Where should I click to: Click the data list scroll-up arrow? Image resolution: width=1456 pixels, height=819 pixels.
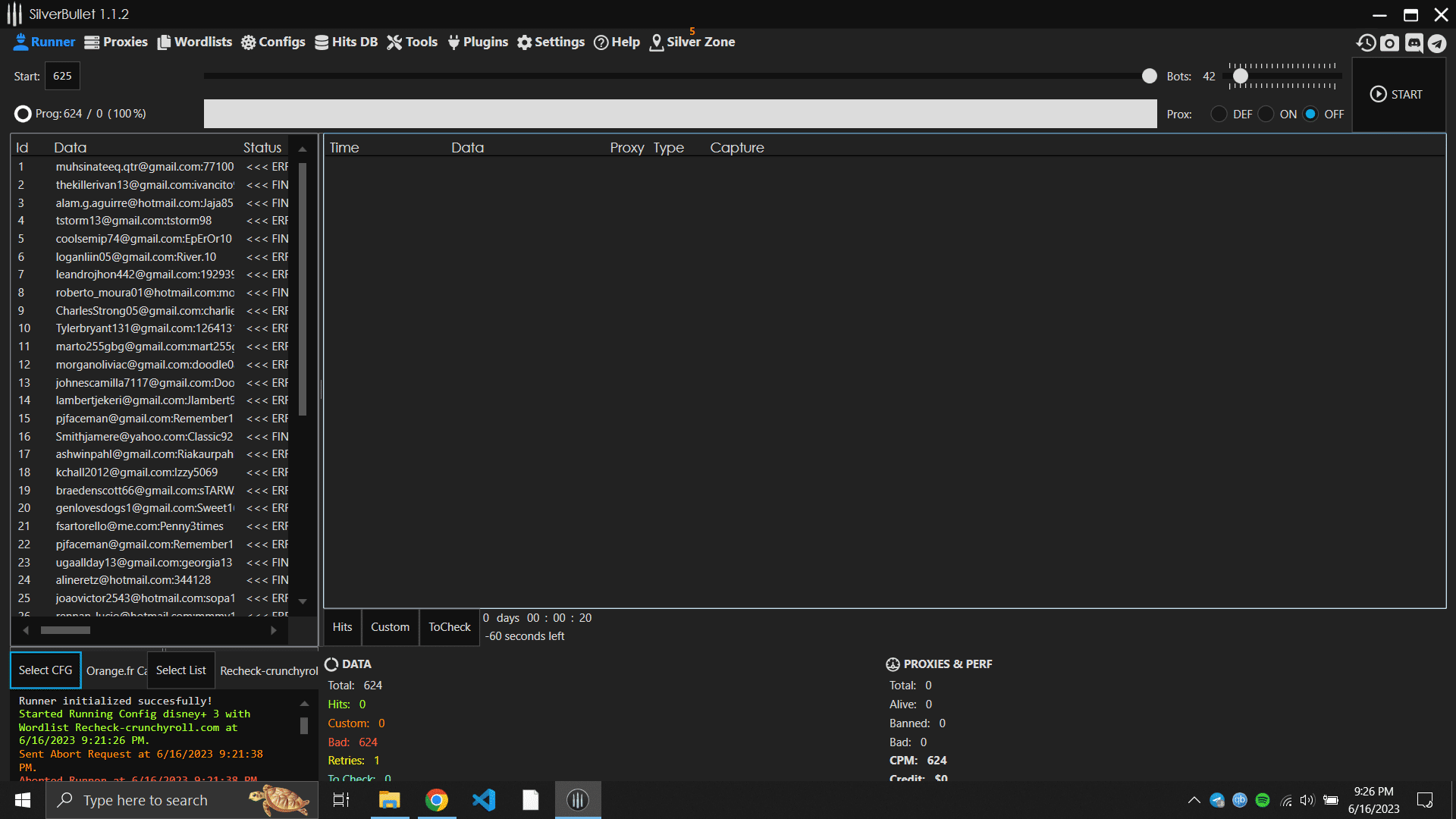[303, 149]
